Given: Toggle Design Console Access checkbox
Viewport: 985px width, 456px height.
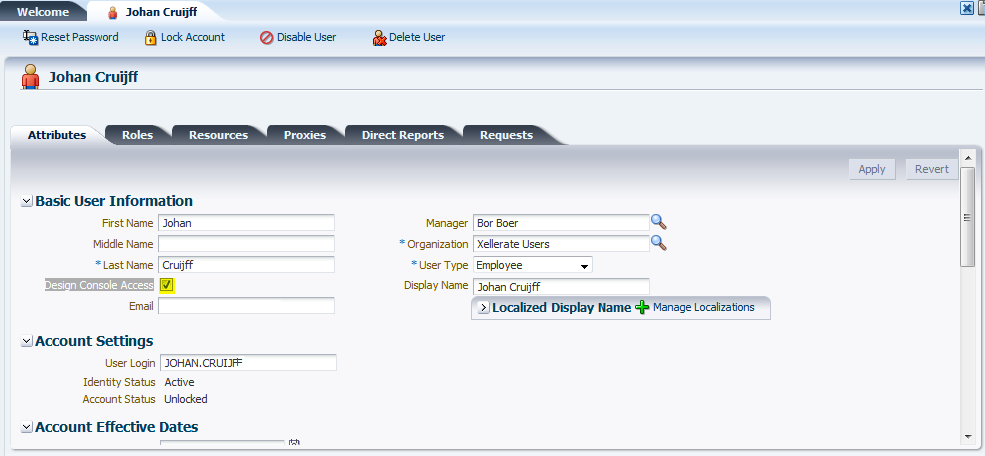Looking at the screenshot, I should (166, 285).
